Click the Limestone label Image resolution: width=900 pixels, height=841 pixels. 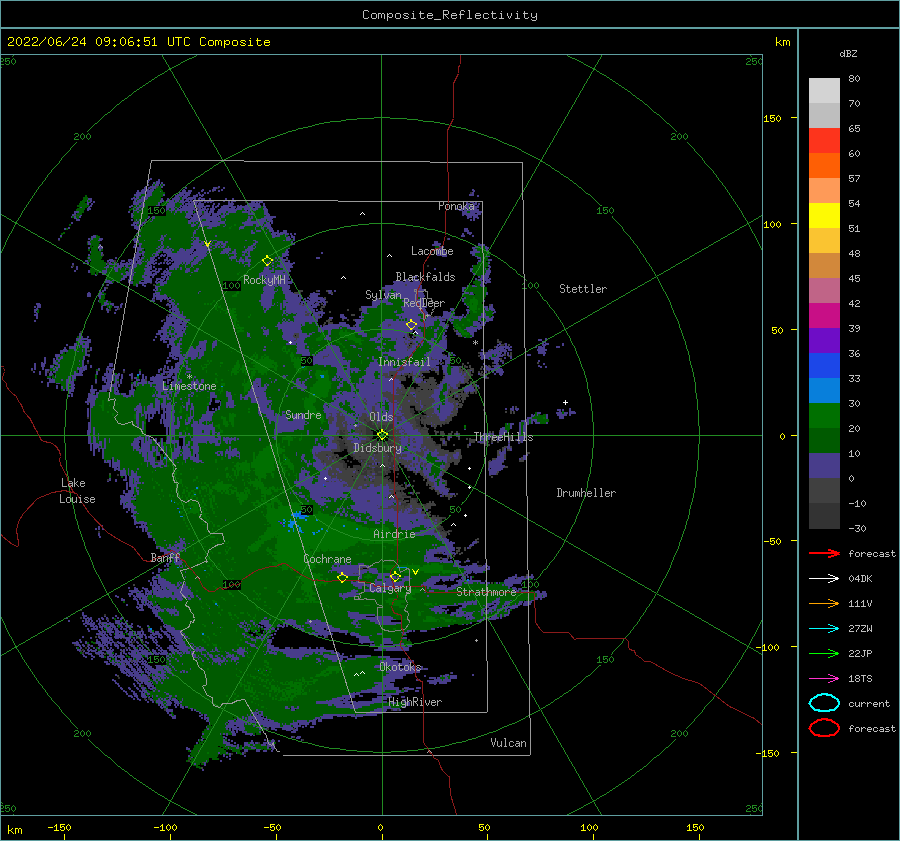tap(189, 386)
